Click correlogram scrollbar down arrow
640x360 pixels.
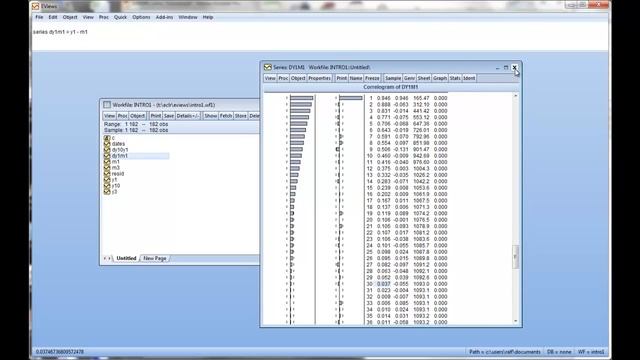[x=516, y=321]
